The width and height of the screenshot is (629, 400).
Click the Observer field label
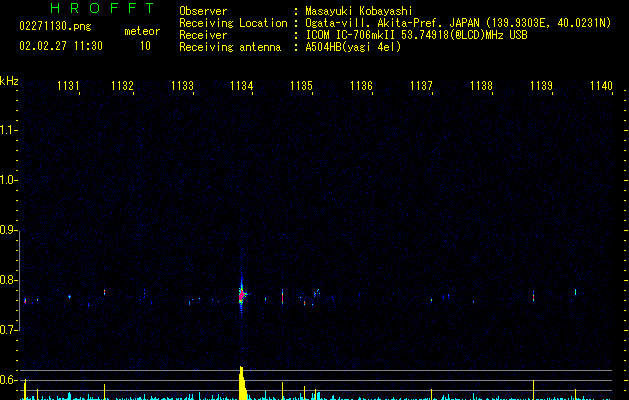click(203, 11)
